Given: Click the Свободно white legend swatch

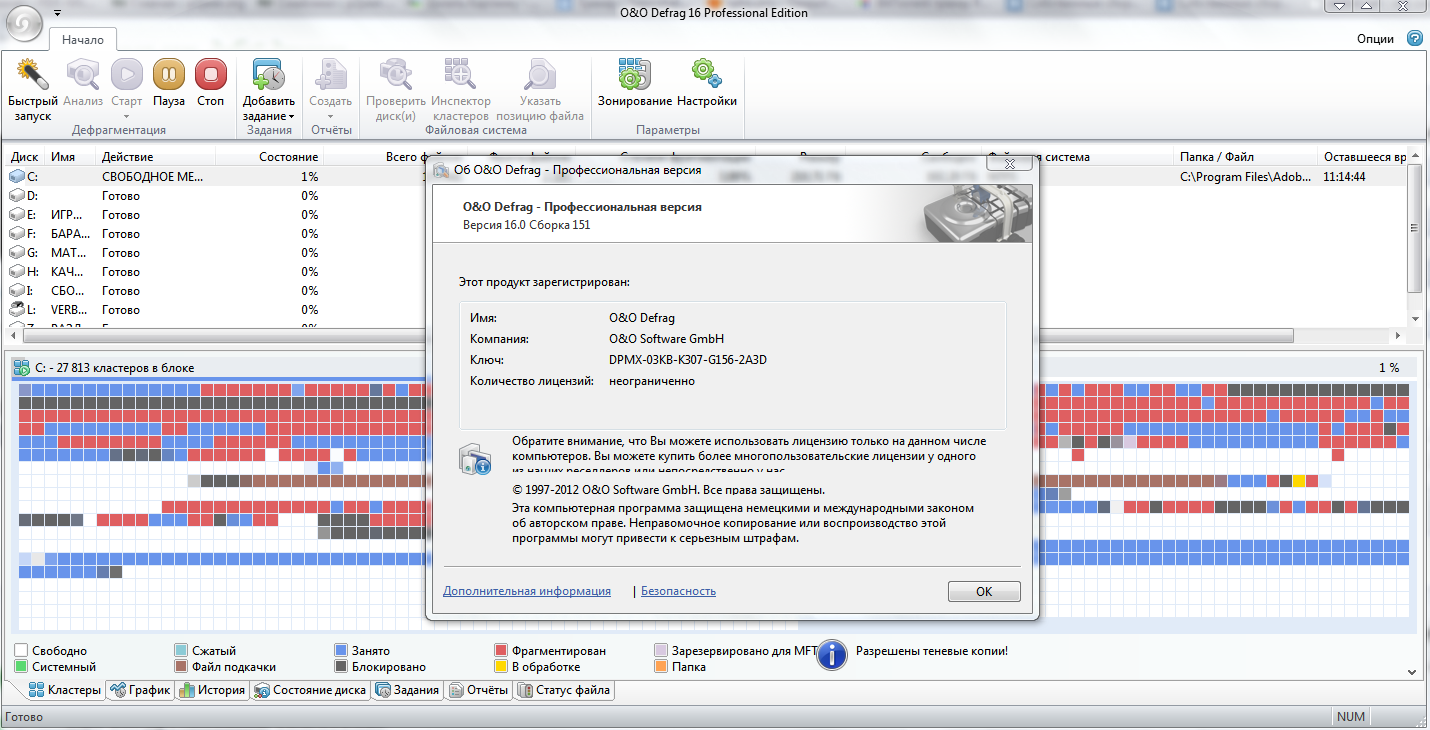Looking at the screenshot, I should (x=20, y=651).
